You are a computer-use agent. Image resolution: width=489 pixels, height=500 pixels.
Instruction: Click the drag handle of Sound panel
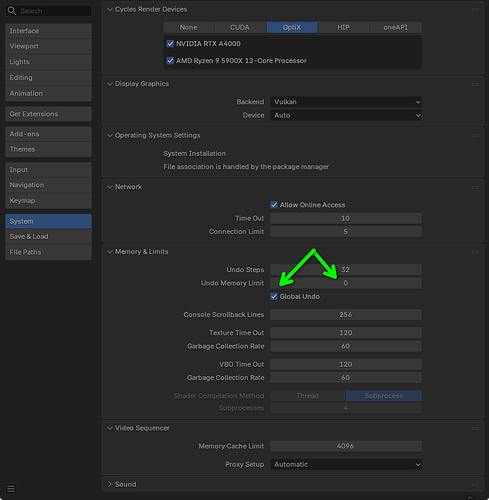point(475,485)
